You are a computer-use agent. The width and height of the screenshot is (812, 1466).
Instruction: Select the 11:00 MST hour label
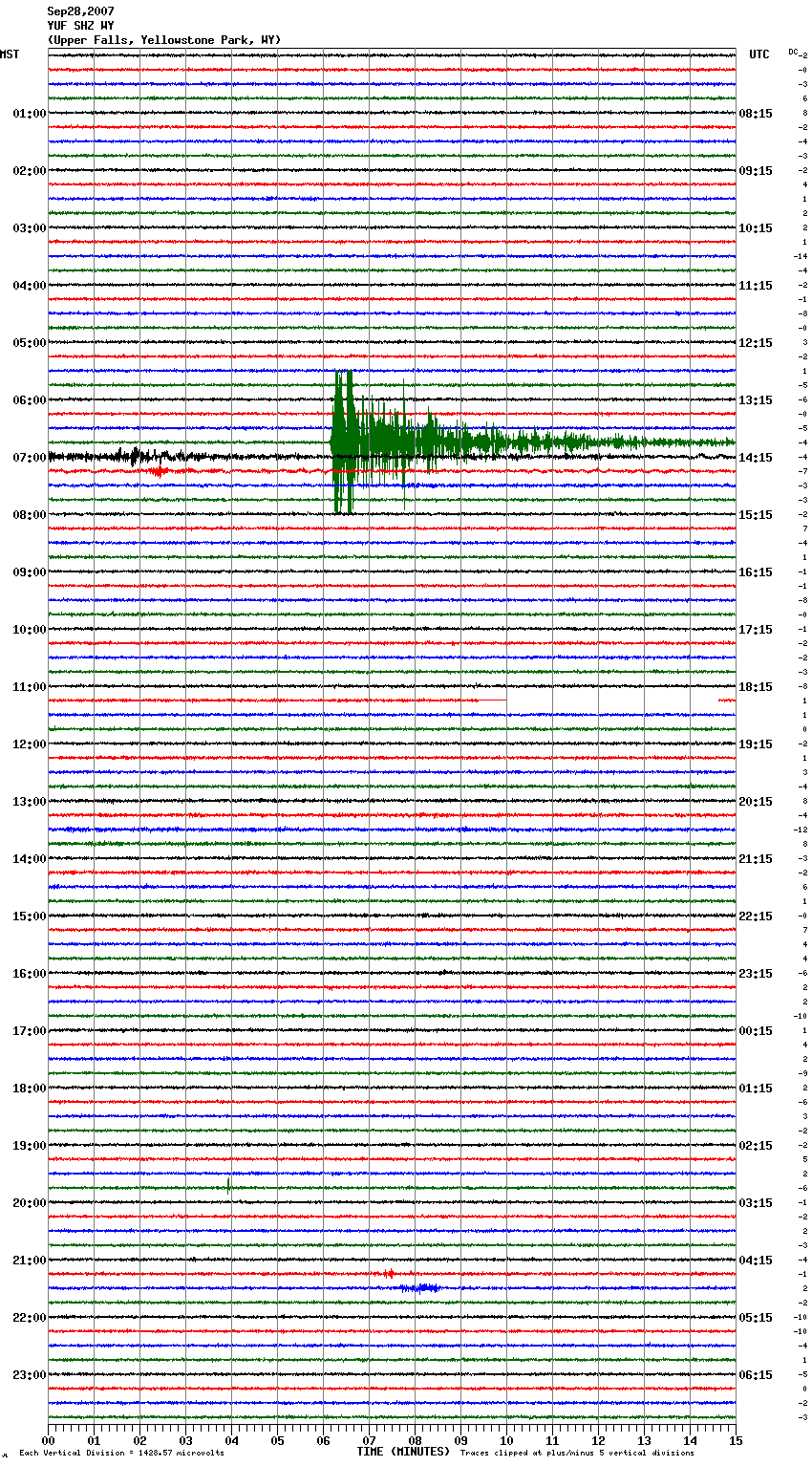coord(30,687)
